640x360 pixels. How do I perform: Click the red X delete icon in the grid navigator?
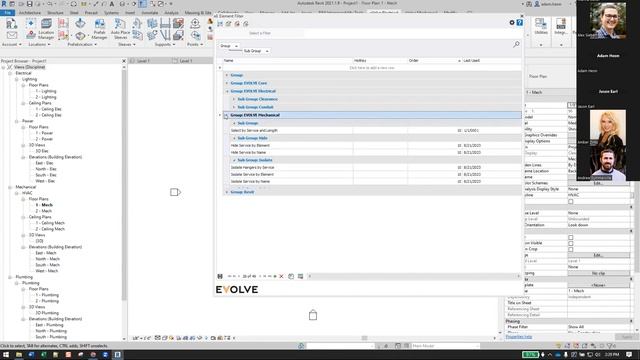pyautogui.click(x=281, y=276)
